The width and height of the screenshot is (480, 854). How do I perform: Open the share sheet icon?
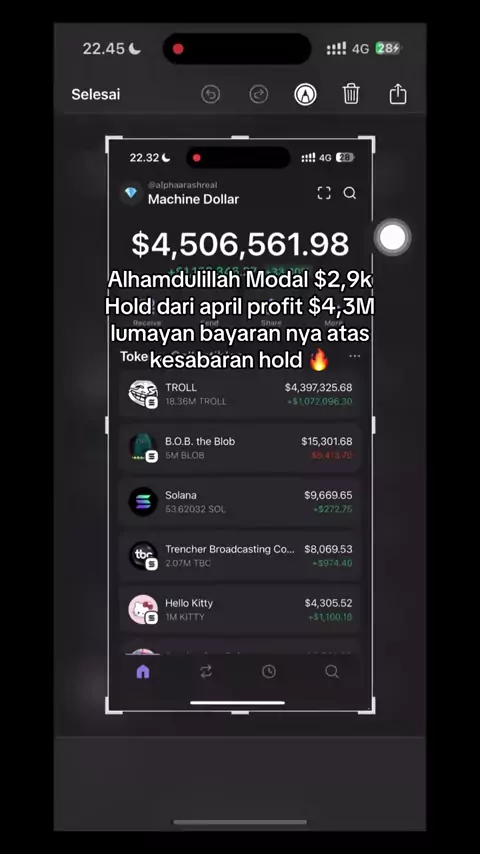pyautogui.click(x=398, y=94)
